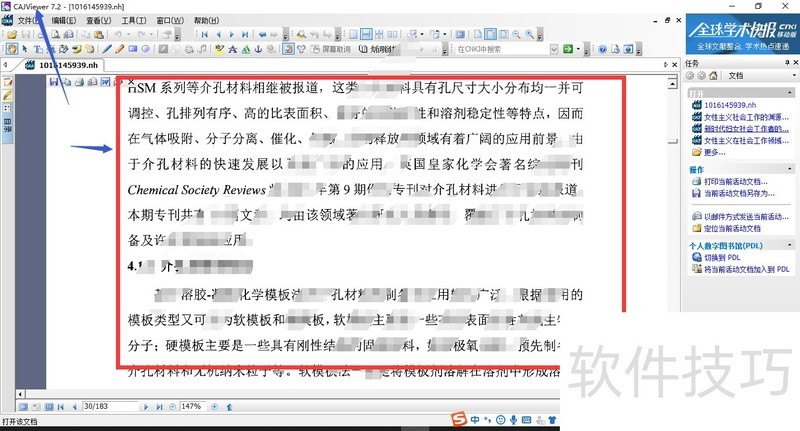Open the CNKI search box dropdown arrow

554,49
